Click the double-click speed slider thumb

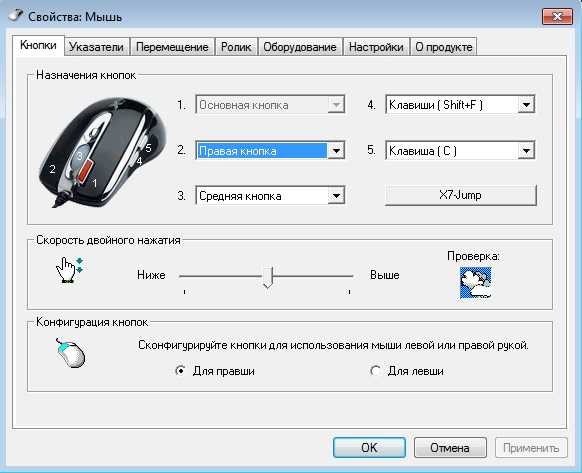click(268, 277)
